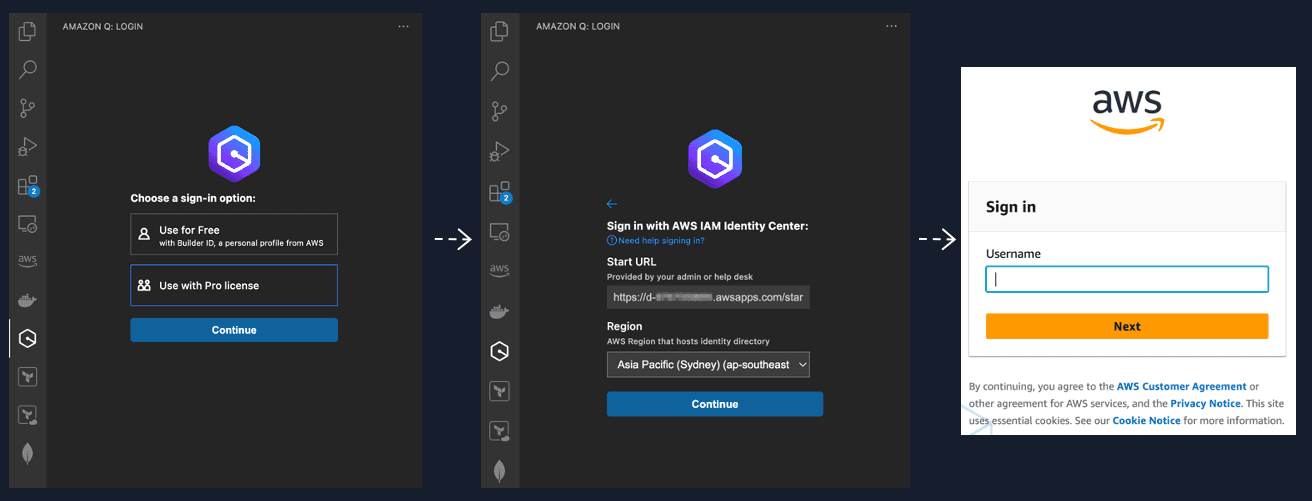Click the back arrow above the IAM Identity Center heading
The width and height of the screenshot is (1312, 501).
[612, 204]
